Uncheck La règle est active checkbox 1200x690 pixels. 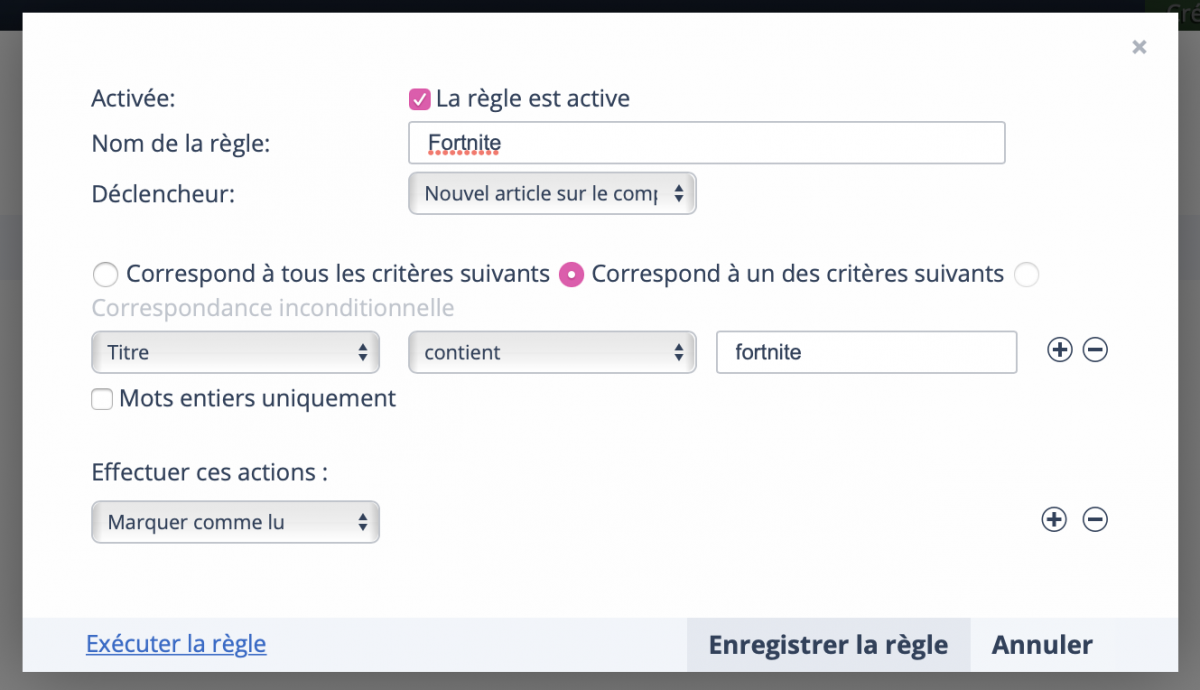(x=420, y=99)
